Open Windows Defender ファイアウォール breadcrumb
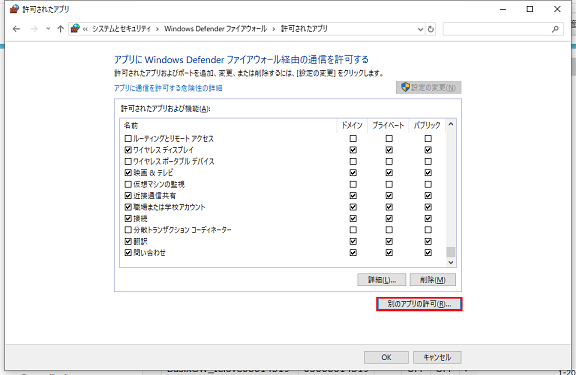This screenshot has width=576, height=375. [215, 29]
